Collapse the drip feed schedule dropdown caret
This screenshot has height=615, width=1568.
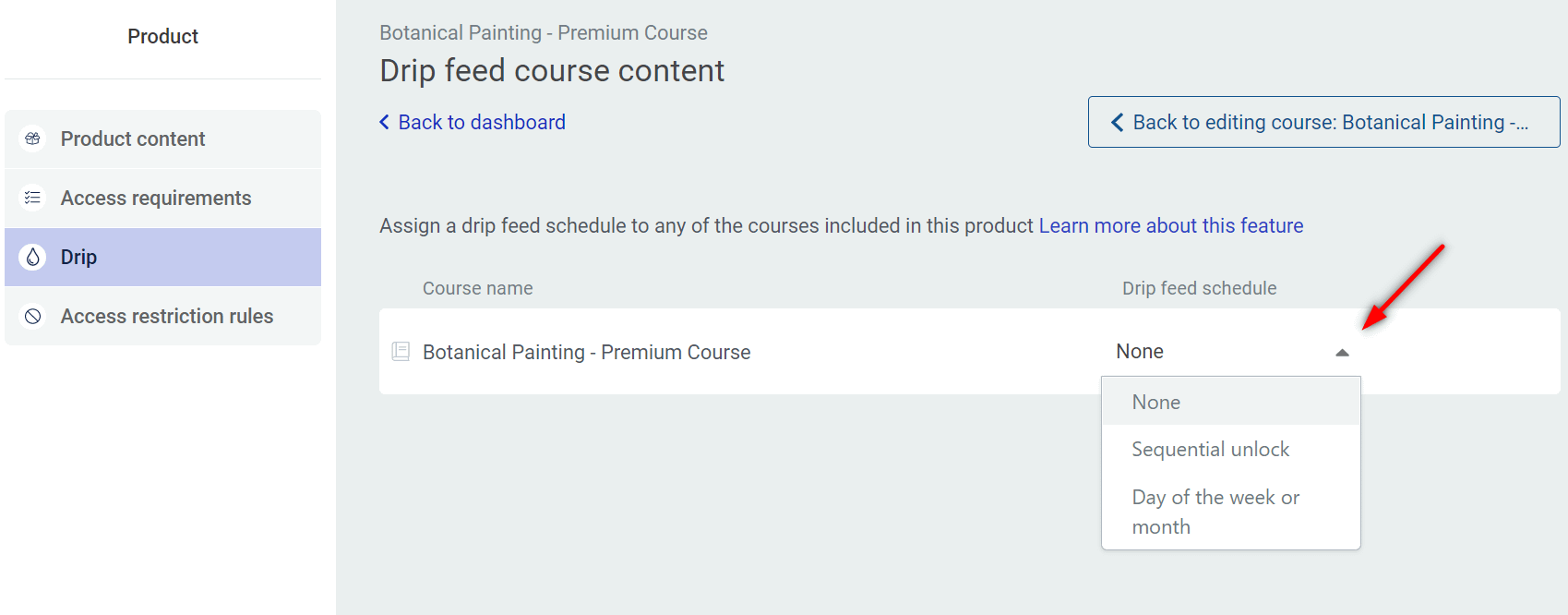coord(1342,352)
